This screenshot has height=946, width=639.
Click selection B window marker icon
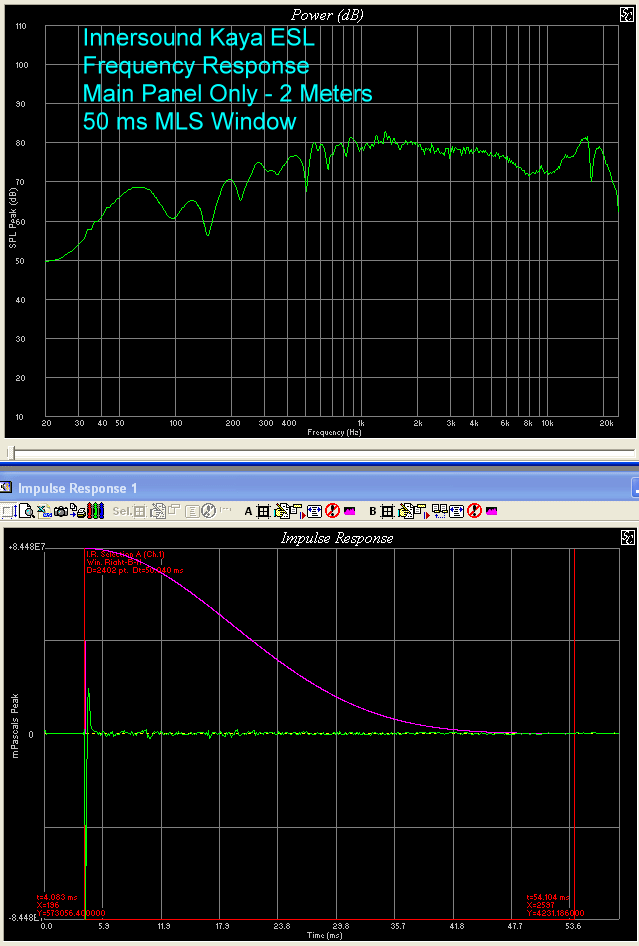[x=421, y=512]
